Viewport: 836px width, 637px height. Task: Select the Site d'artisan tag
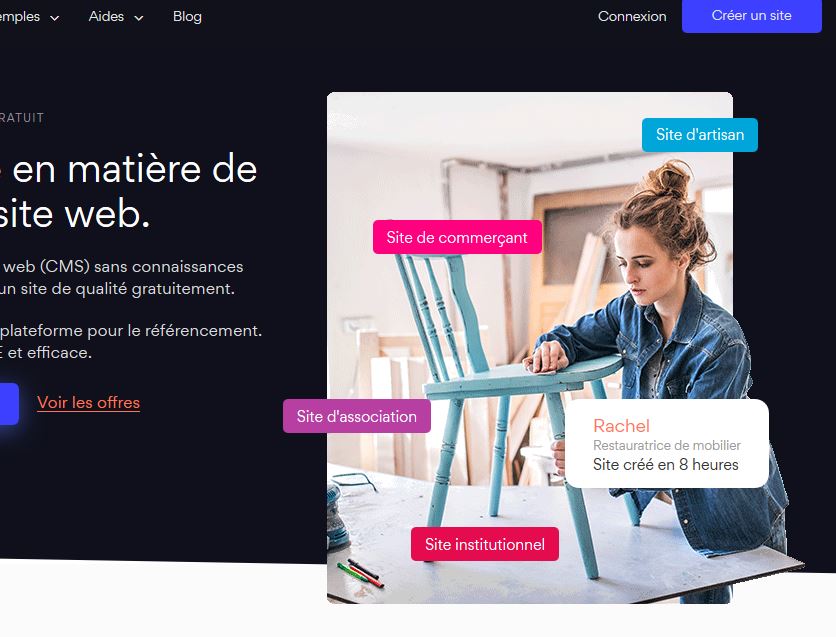point(700,135)
